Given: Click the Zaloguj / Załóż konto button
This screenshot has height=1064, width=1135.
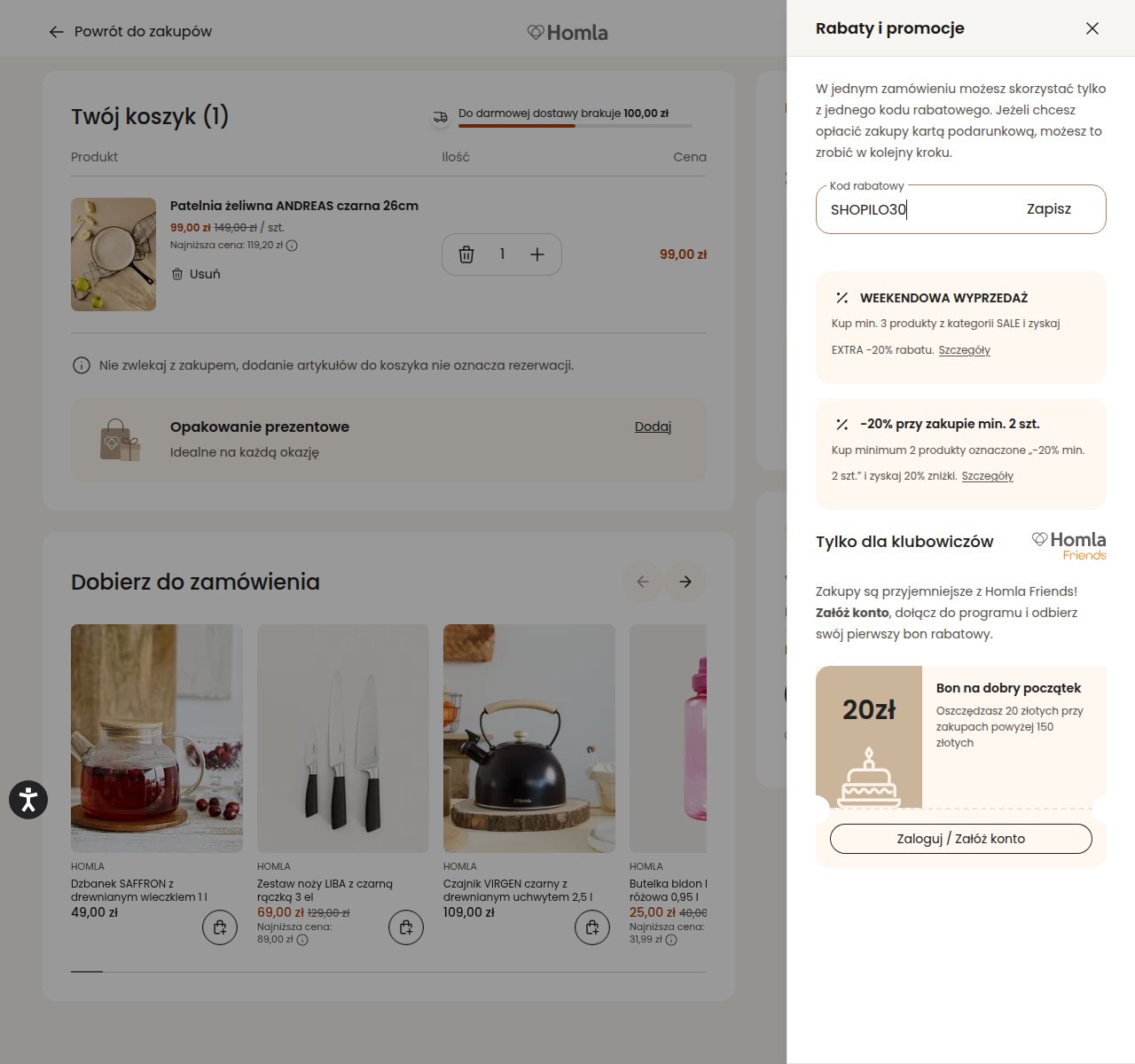Looking at the screenshot, I should click(961, 839).
